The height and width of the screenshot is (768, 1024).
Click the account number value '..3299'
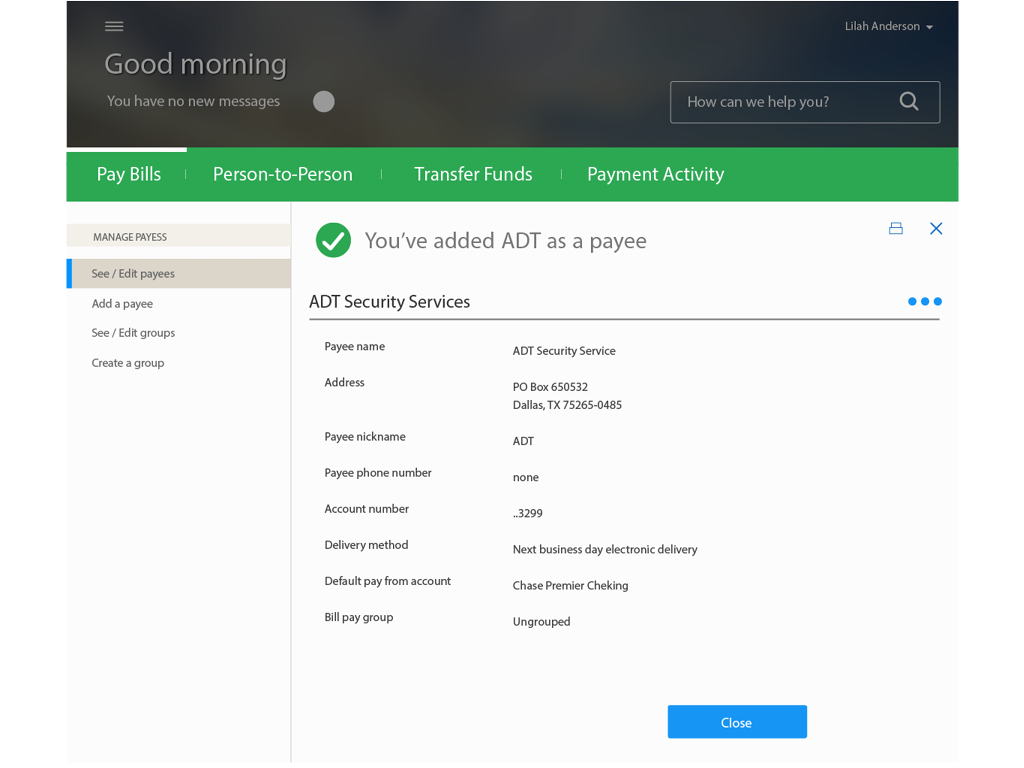[x=527, y=513]
